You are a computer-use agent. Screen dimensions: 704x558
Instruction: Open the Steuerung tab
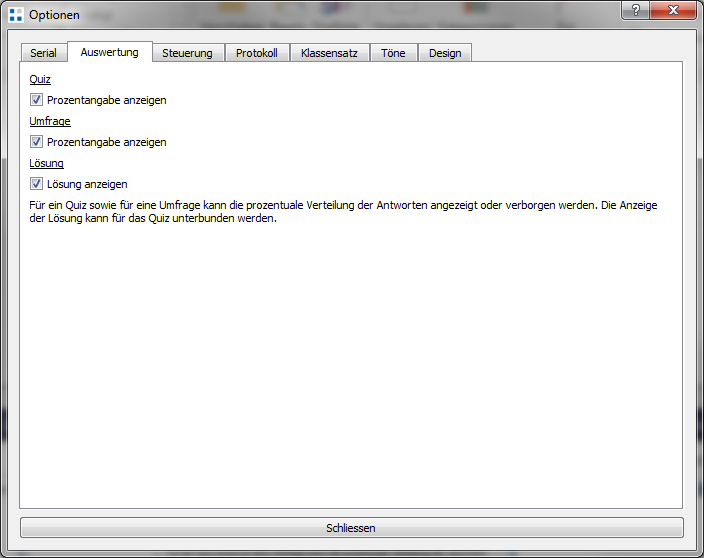[x=187, y=53]
